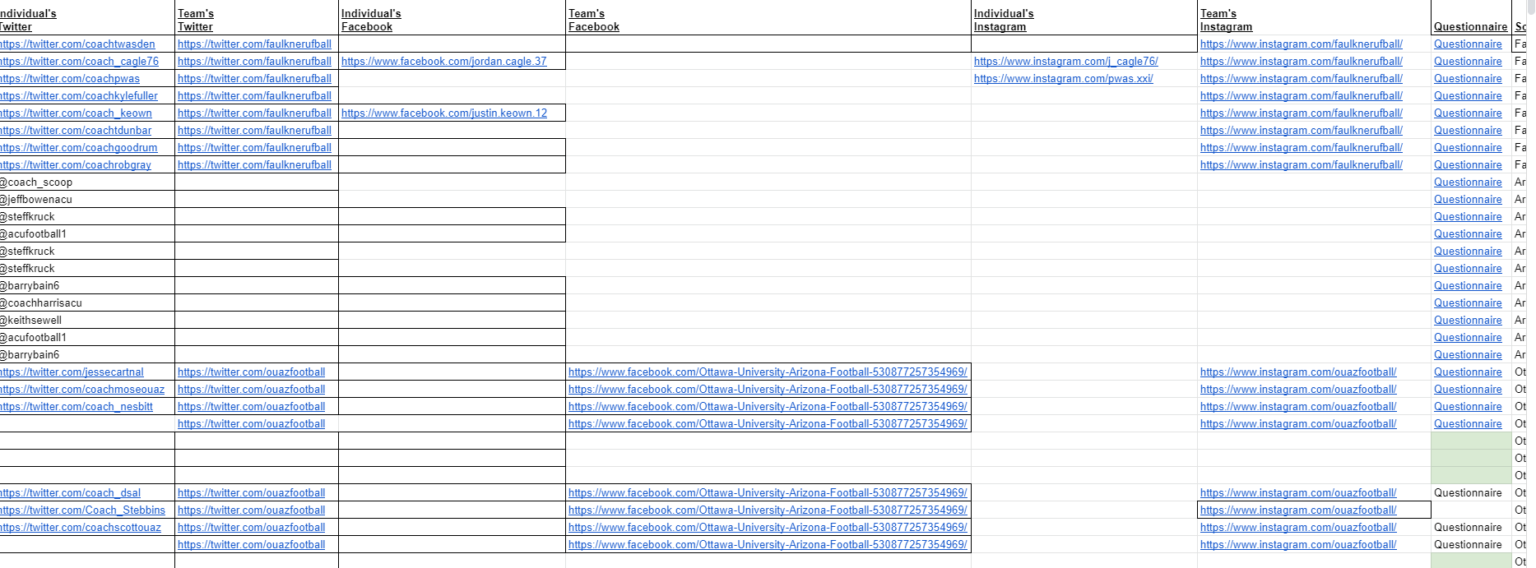The image size is (1536, 568).
Task: Open Questionnaire link in coachgoodrum row
Action: (1468, 148)
